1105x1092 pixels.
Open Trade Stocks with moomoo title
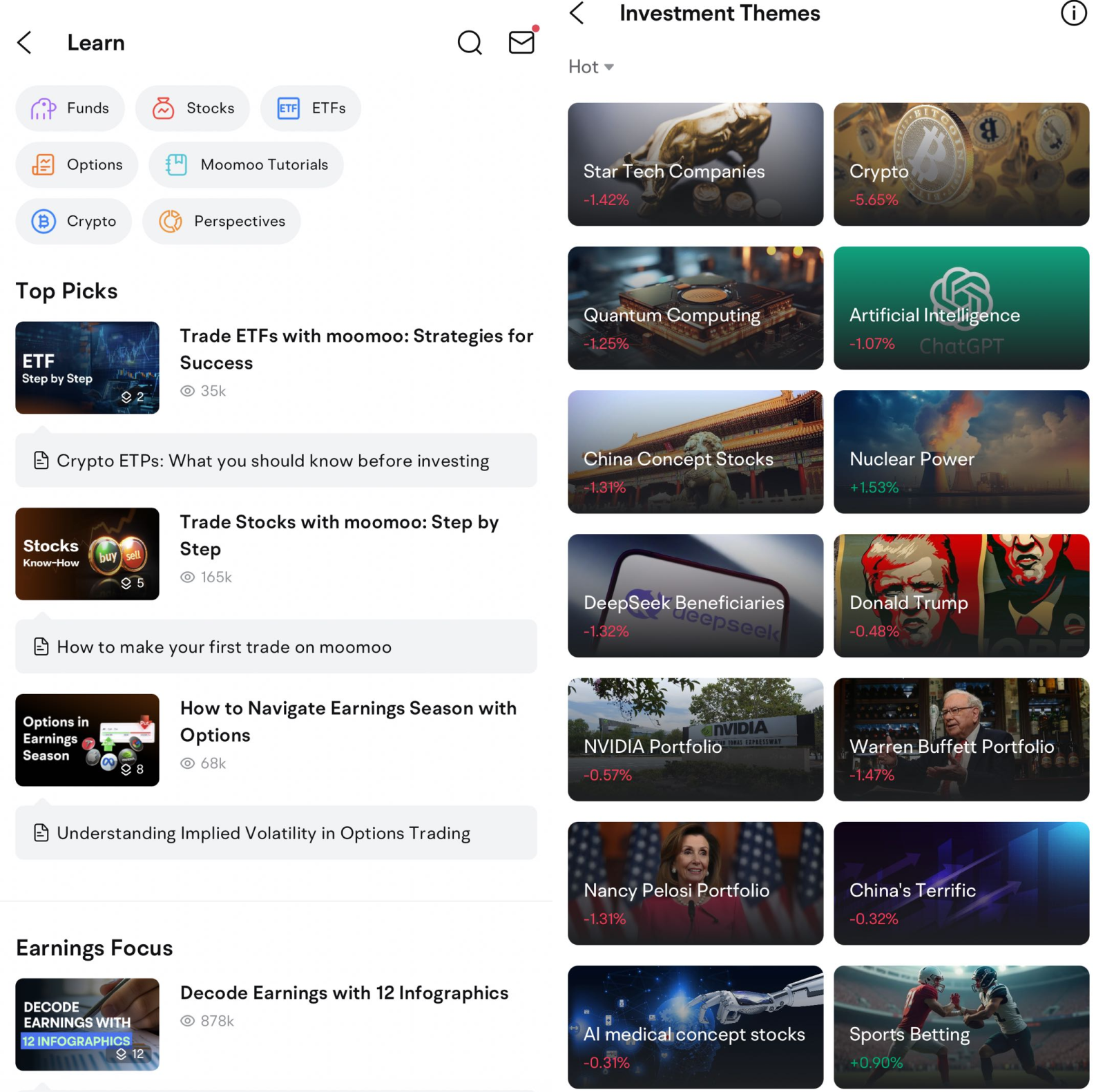(339, 535)
